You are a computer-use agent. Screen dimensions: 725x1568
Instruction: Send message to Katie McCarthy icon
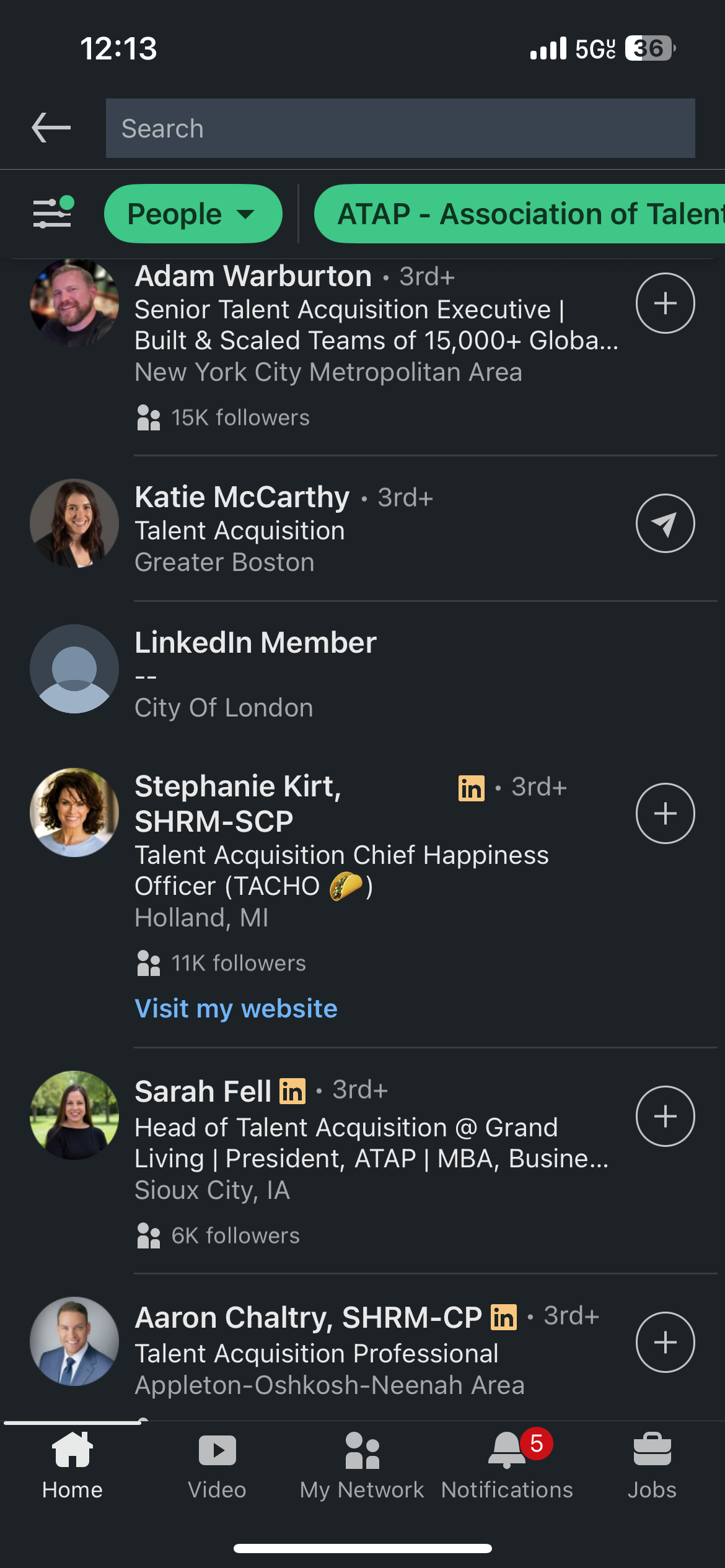tap(665, 523)
